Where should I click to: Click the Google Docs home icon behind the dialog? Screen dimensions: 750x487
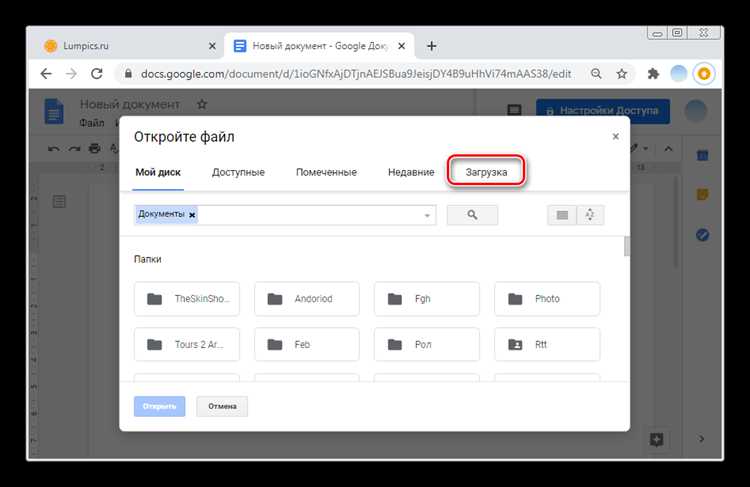pos(54,111)
